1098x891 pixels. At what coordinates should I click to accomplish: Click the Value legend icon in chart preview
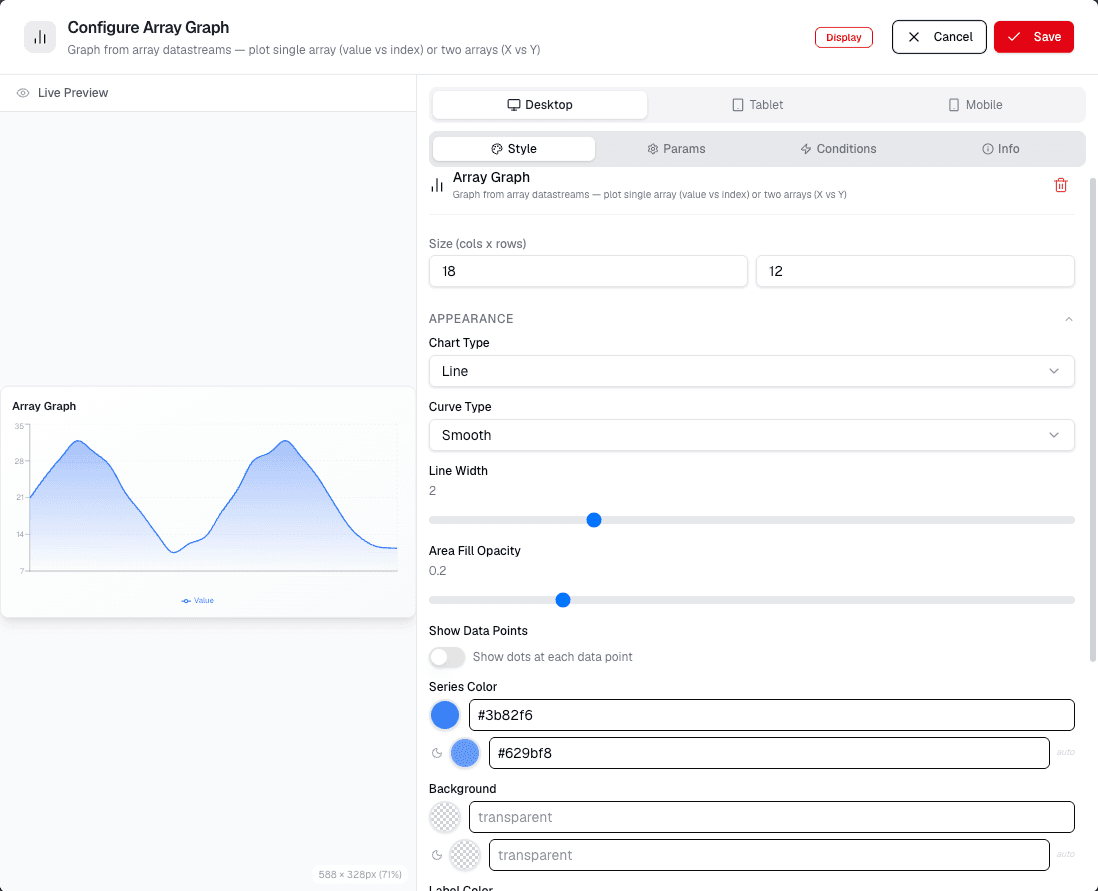(186, 601)
